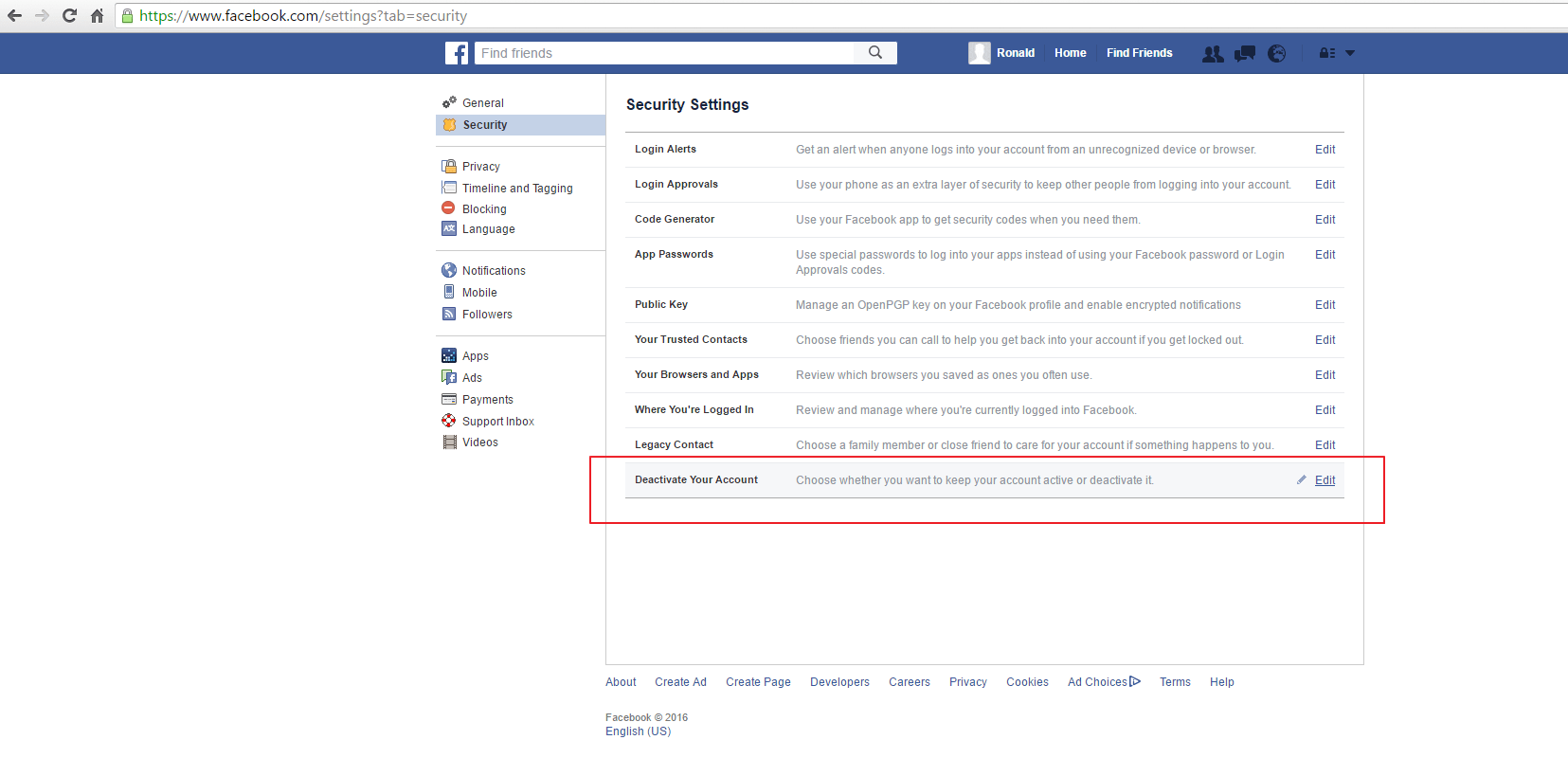This screenshot has width=1568, height=758.
Task: Click the search magnifier button
Action: point(875,53)
